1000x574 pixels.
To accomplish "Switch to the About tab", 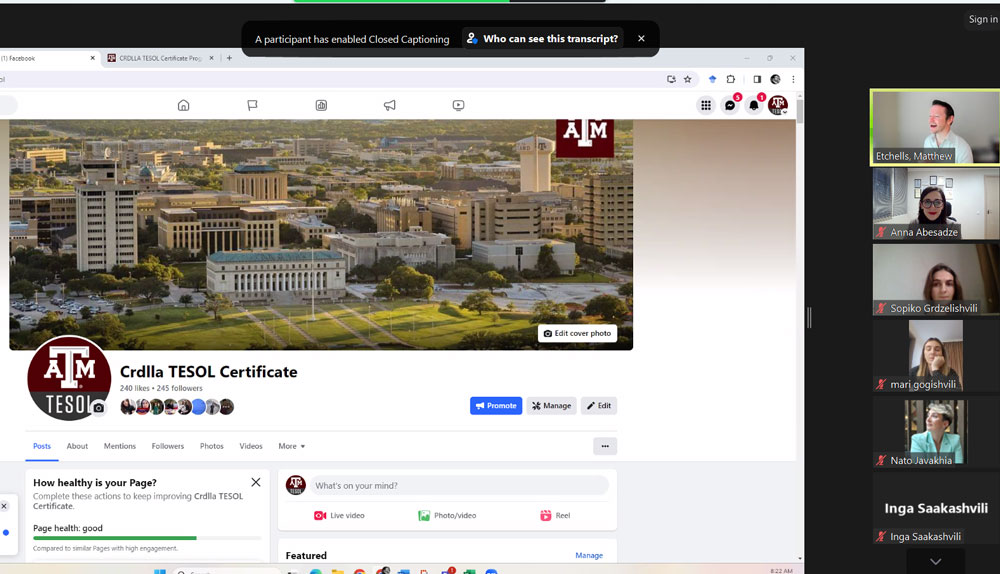I will 77,446.
